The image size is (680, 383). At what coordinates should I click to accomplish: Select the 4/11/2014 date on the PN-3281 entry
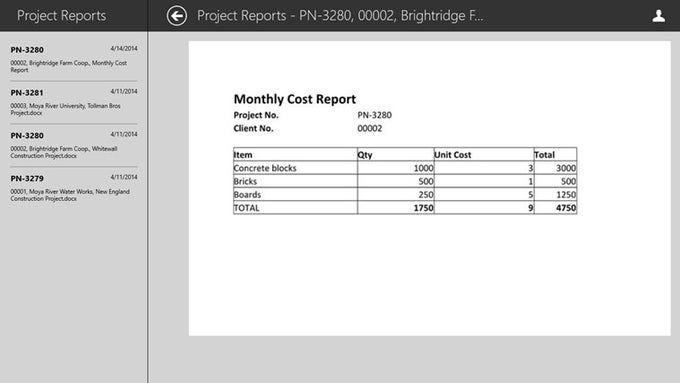(x=124, y=92)
